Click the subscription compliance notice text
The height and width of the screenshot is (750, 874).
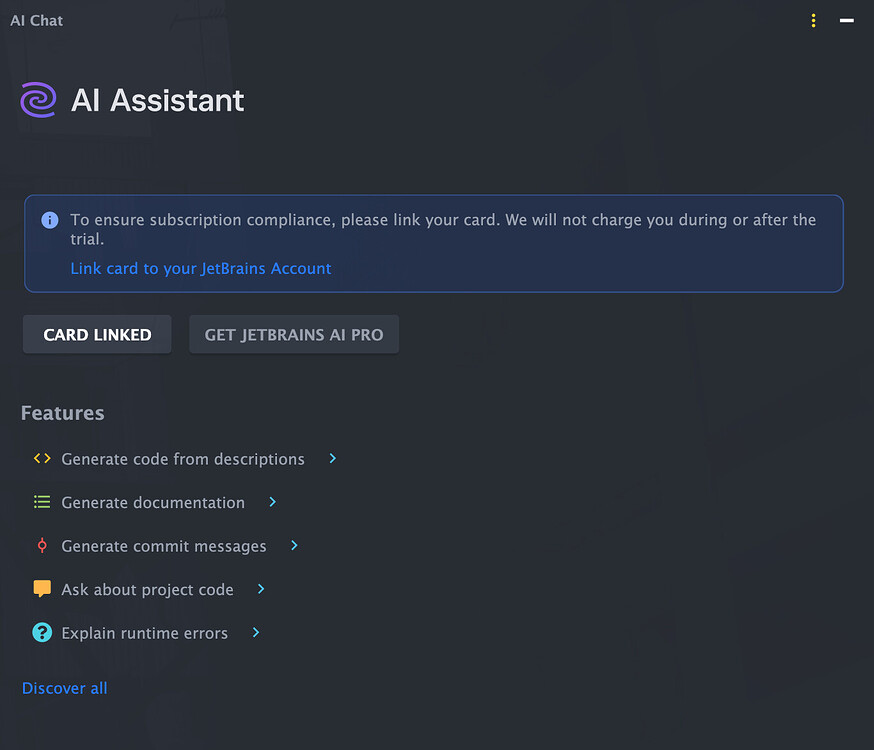pyautogui.click(x=443, y=229)
